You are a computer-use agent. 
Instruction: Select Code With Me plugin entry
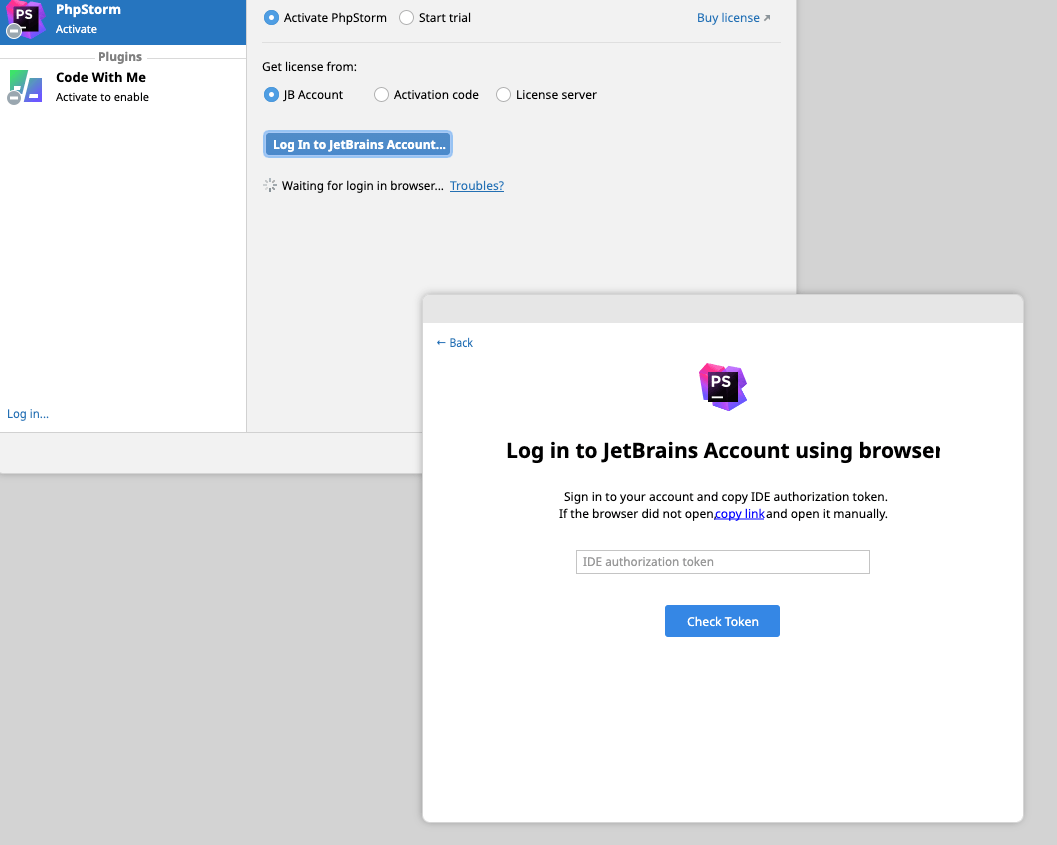tap(123, 87)
